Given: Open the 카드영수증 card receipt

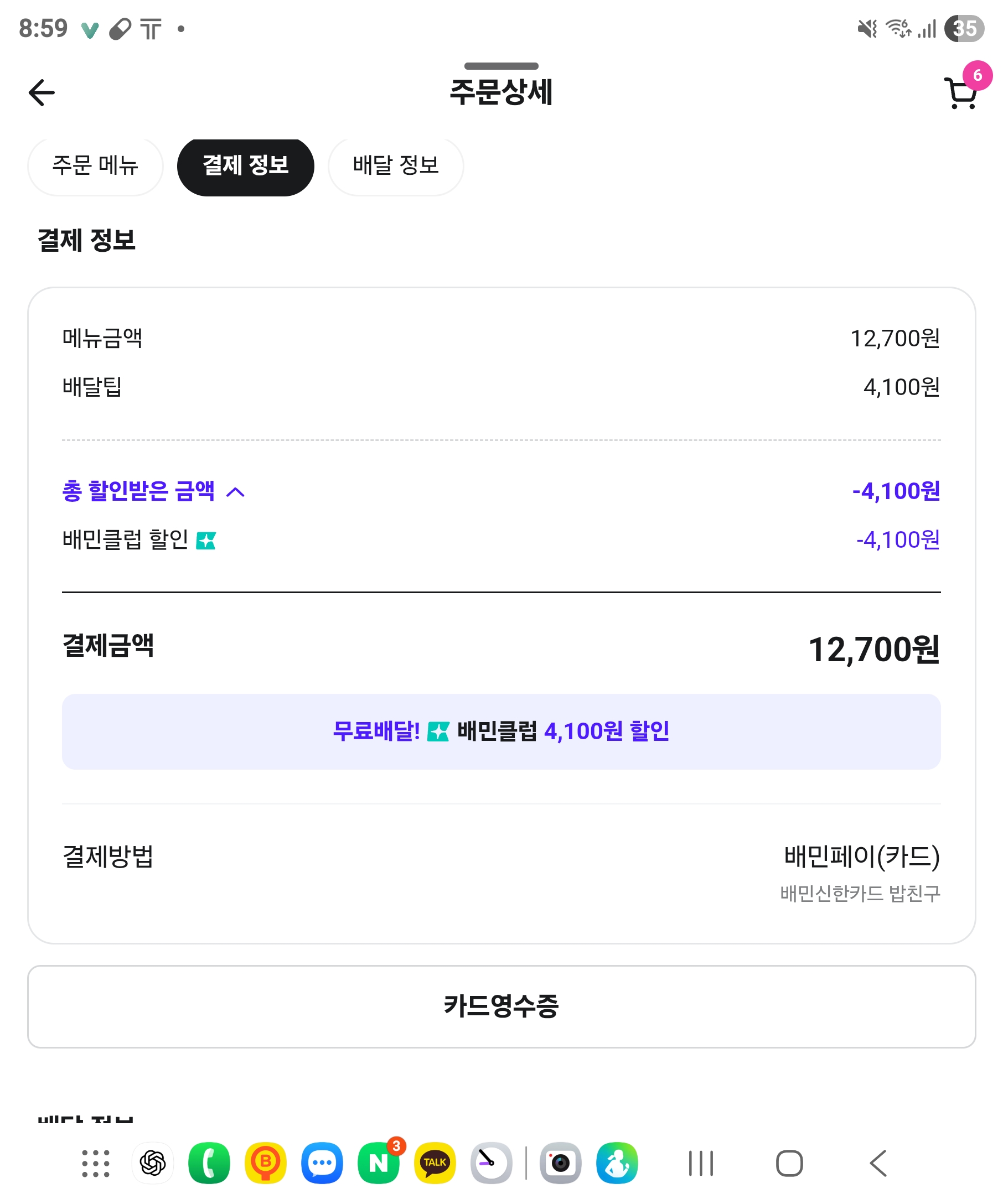Looking at the screenshot, I should pyautogui.click(x=501, y=1007).
